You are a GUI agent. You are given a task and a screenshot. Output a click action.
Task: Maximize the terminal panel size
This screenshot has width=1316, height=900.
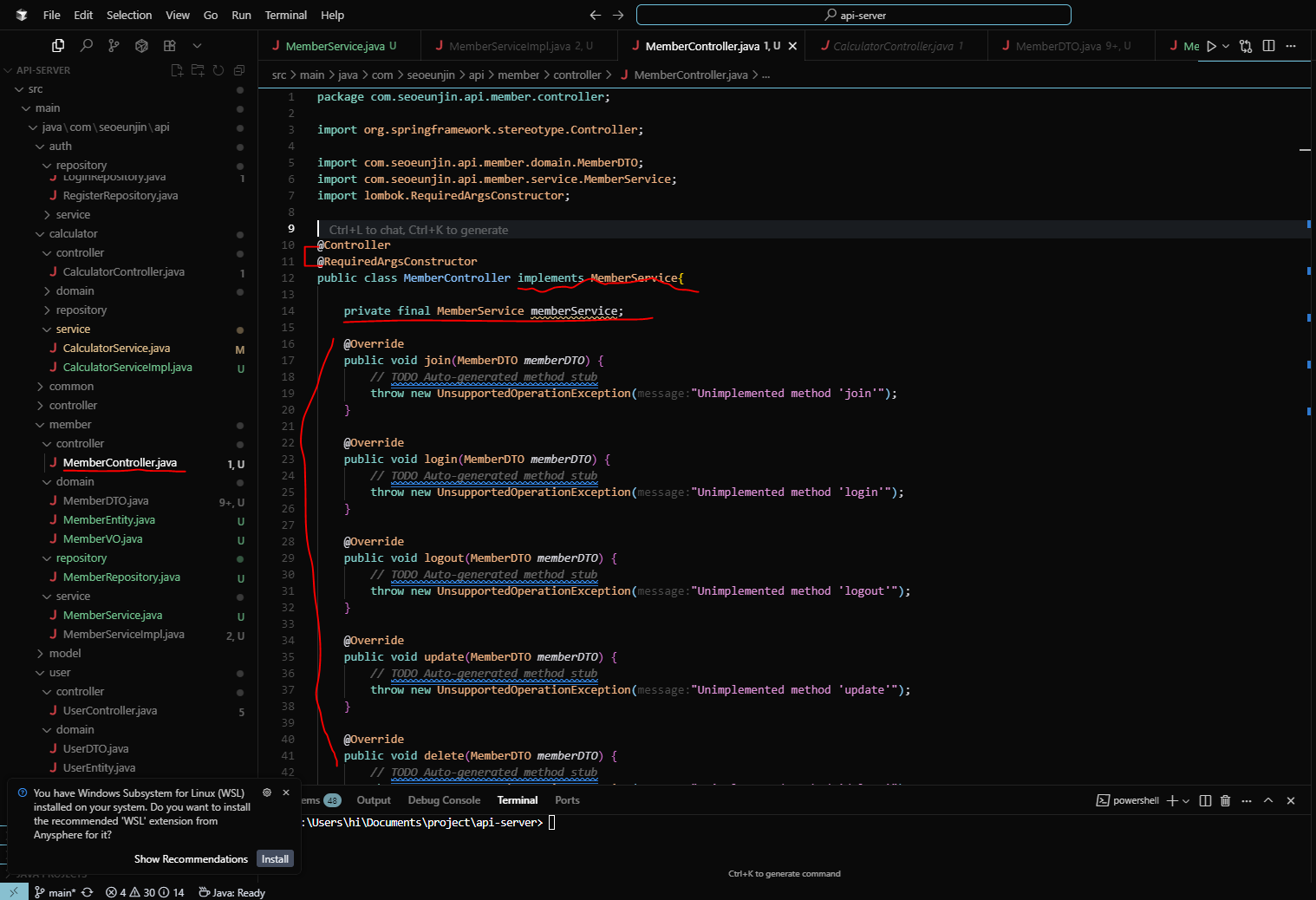1268,800
